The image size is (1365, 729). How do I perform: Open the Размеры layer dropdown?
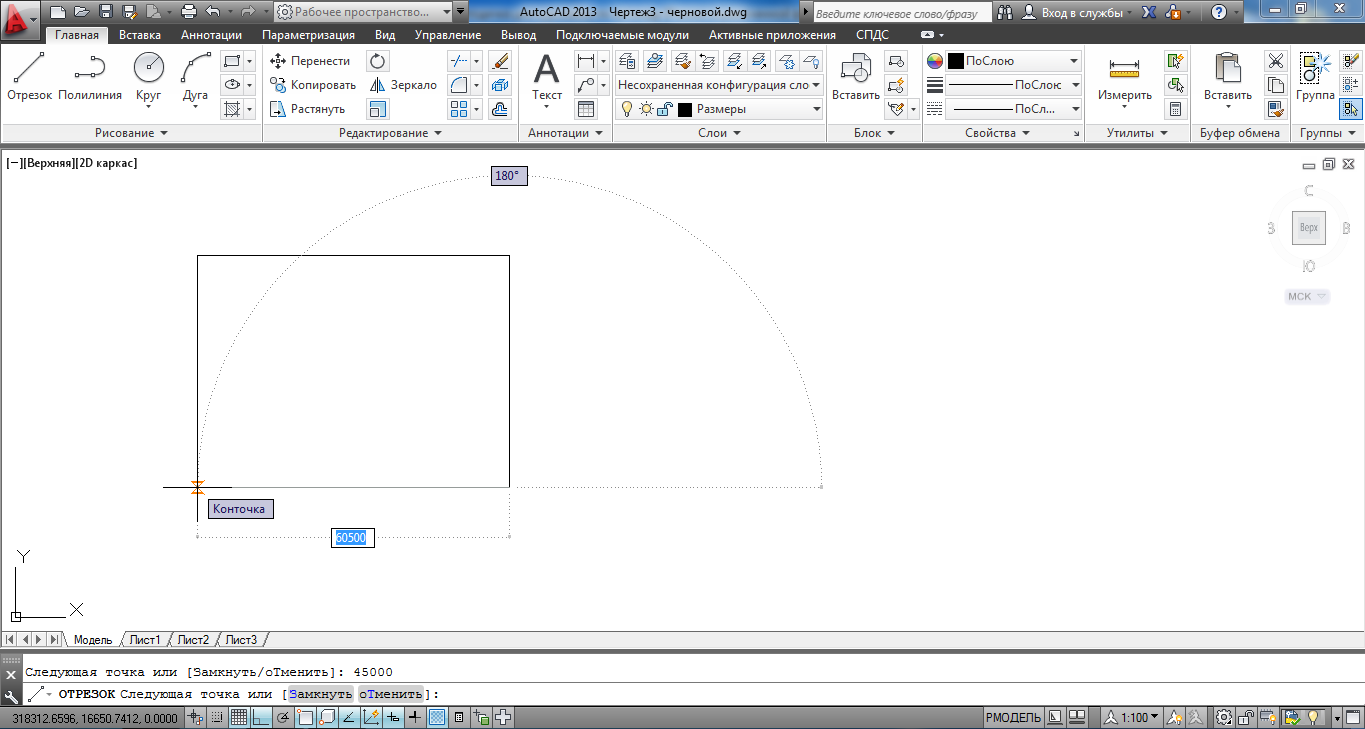point(719,109)
